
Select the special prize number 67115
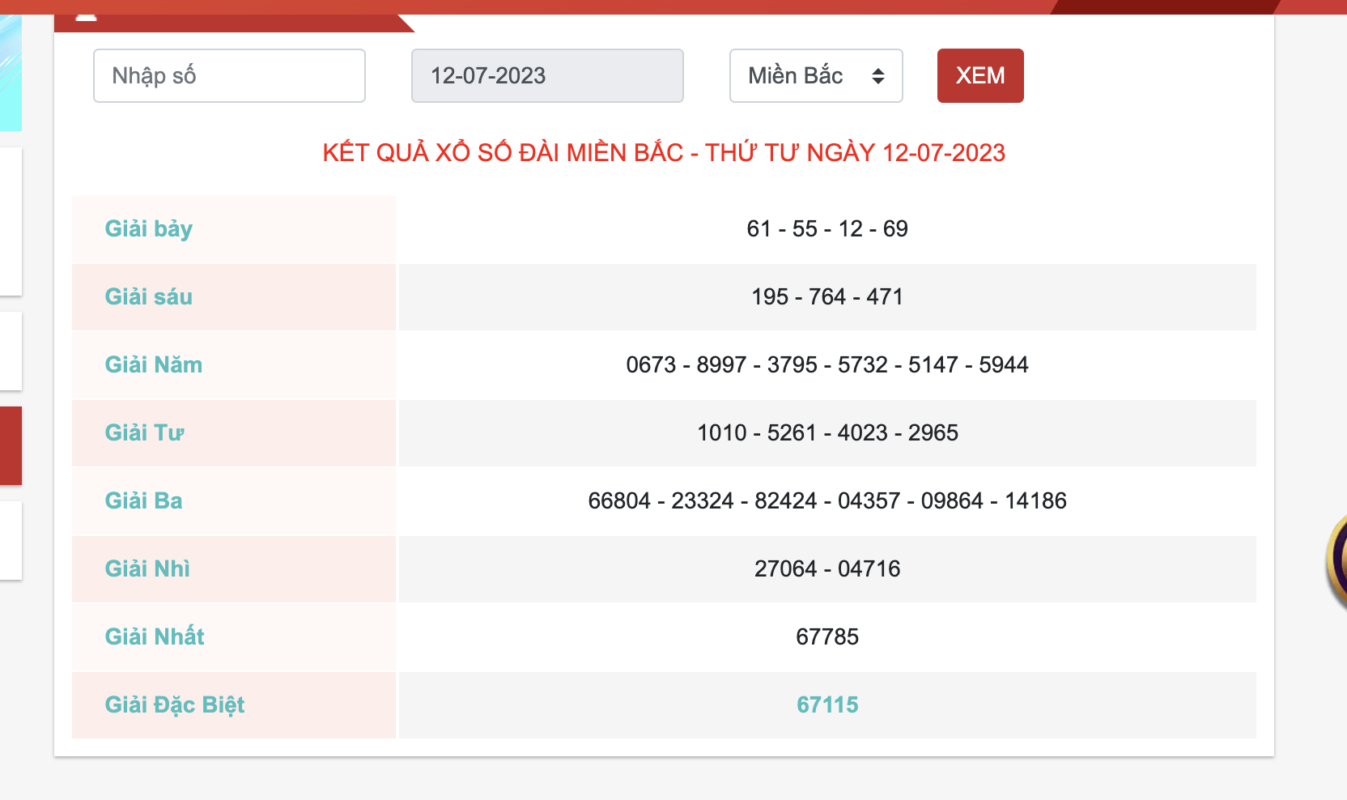827,705
